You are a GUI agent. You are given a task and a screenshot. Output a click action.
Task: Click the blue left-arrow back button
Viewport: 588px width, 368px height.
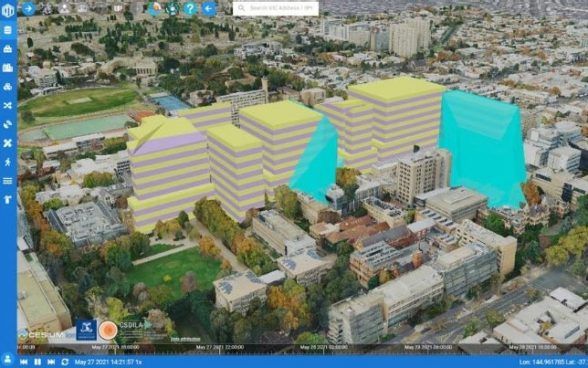(209, 8)
